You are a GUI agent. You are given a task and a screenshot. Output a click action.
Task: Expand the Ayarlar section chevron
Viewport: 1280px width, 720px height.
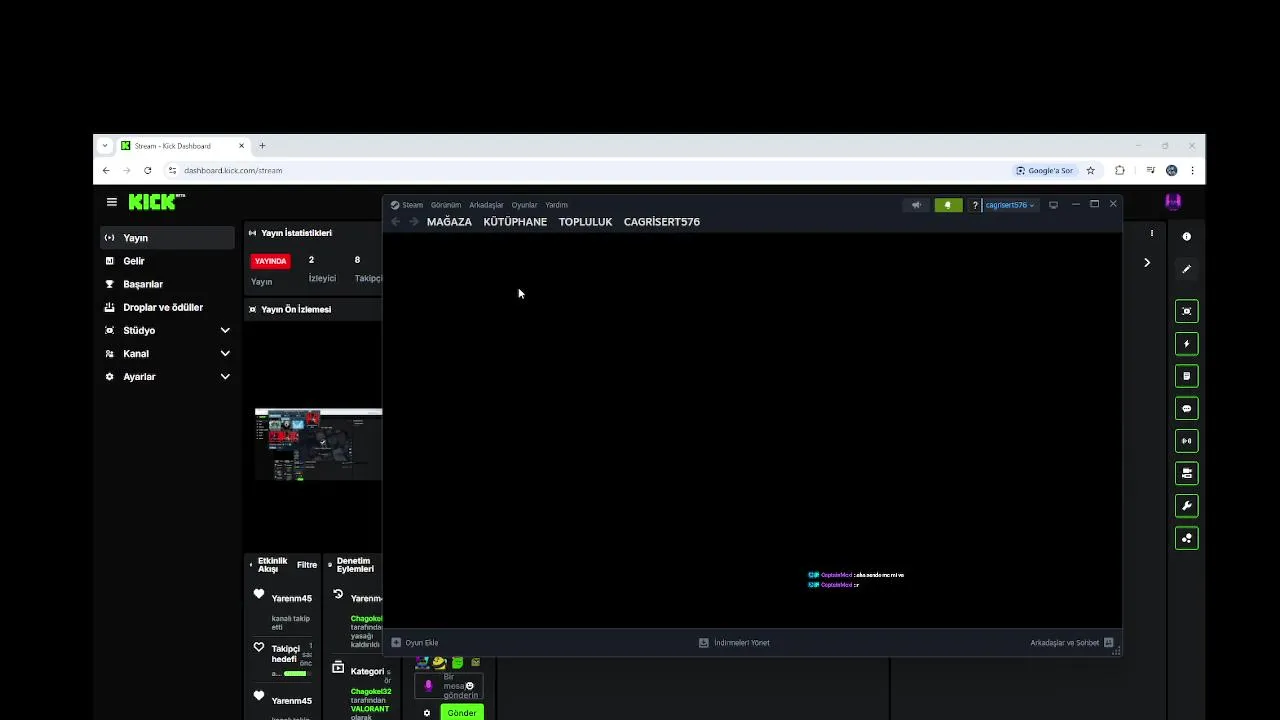tap(225, 377)
